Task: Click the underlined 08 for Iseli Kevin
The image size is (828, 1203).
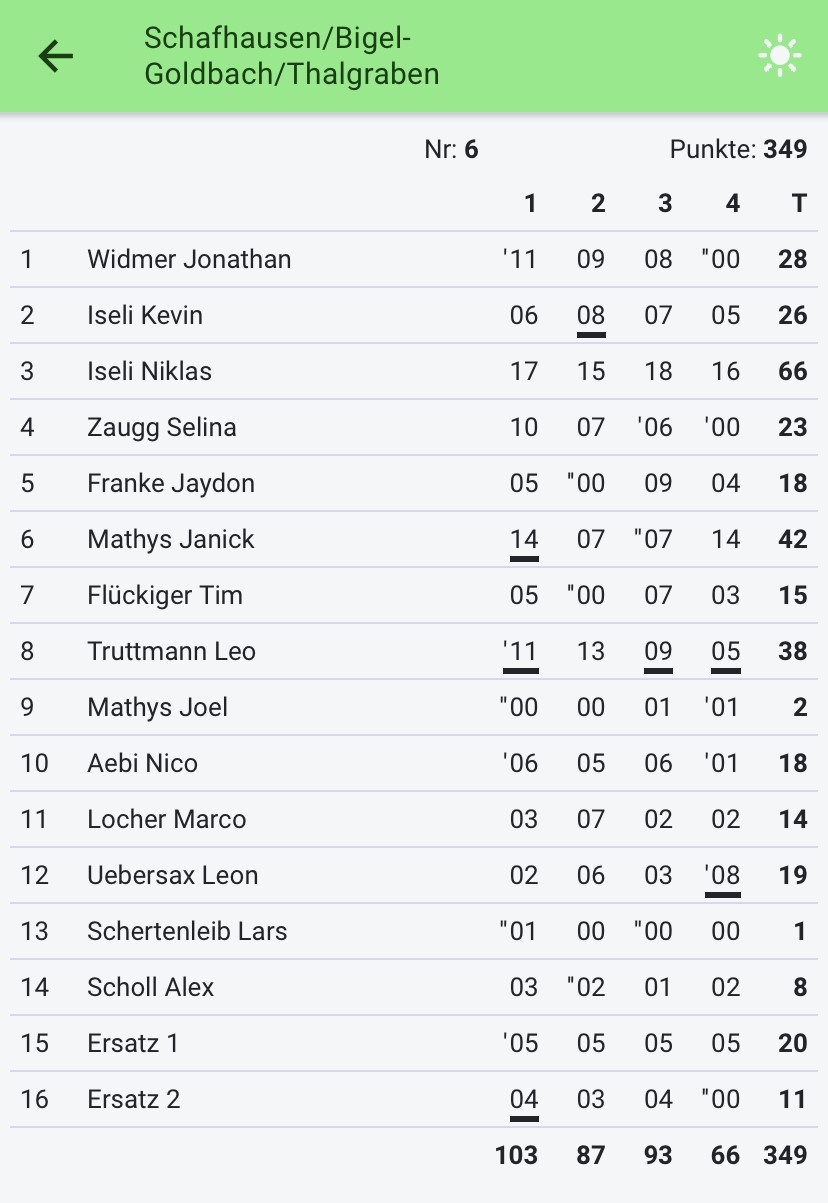Action: coord(591,317)
